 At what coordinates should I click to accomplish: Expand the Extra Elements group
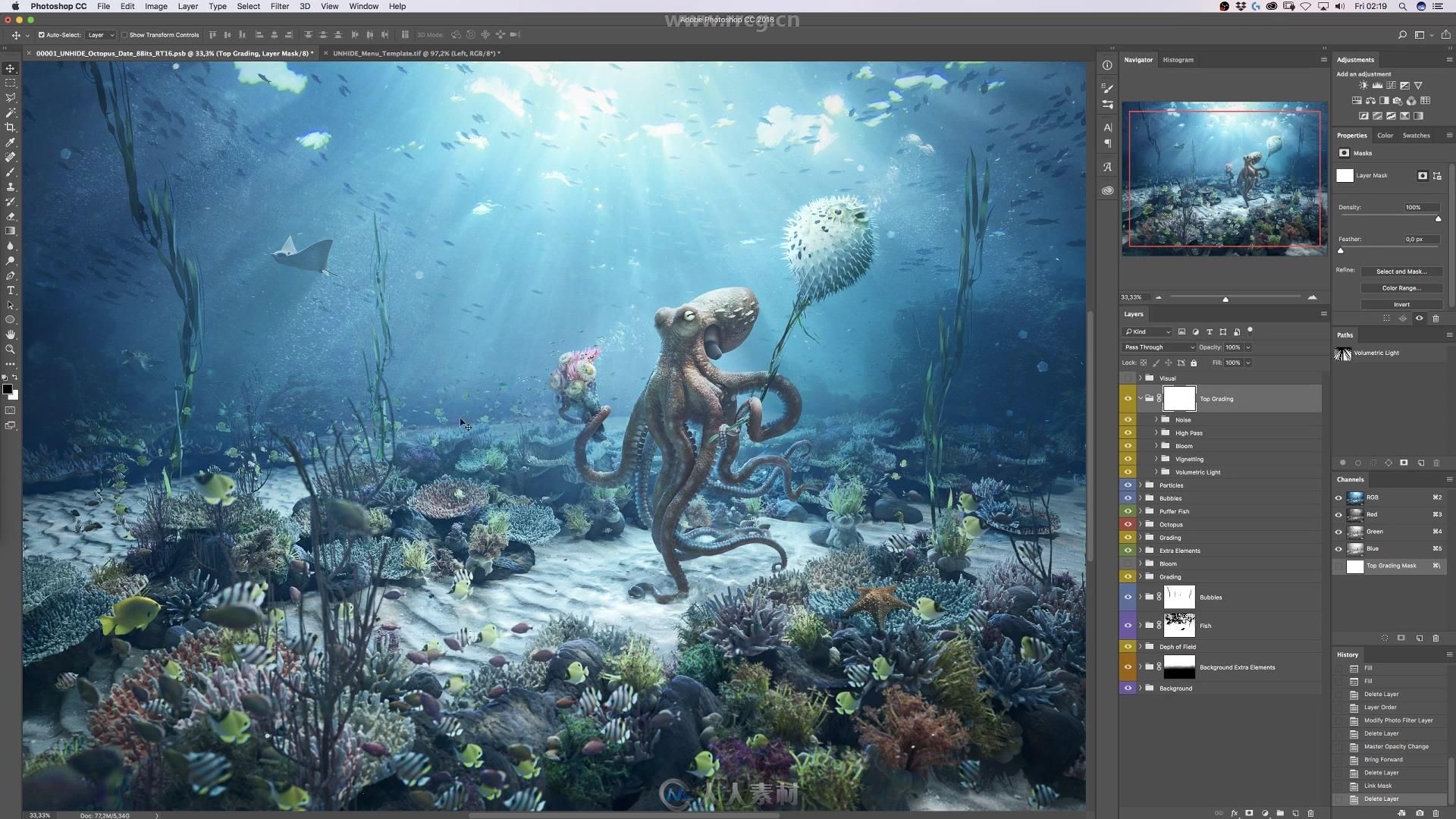click(x=1140, y=551)
